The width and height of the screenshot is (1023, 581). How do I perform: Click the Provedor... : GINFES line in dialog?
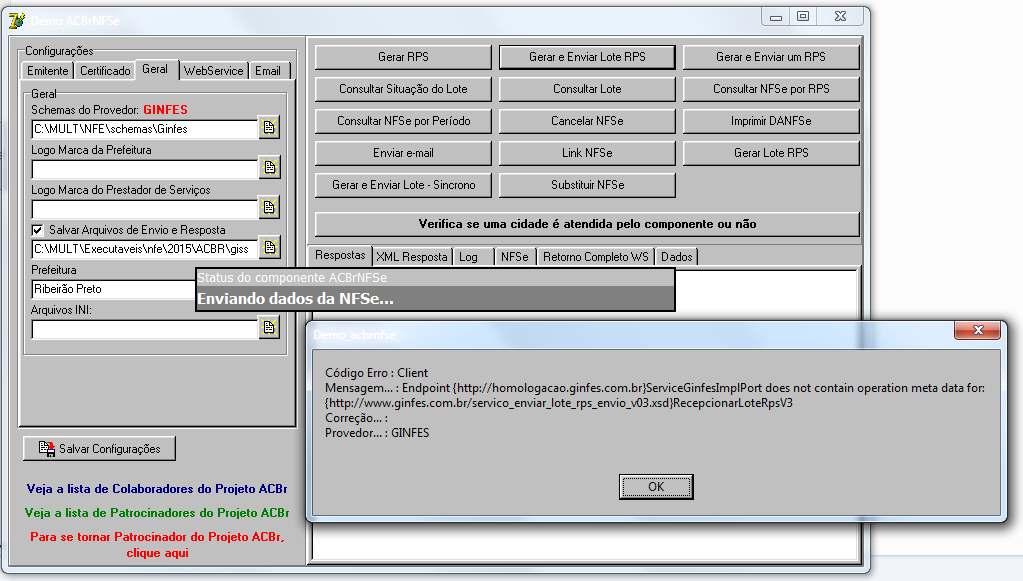(377, 432)
